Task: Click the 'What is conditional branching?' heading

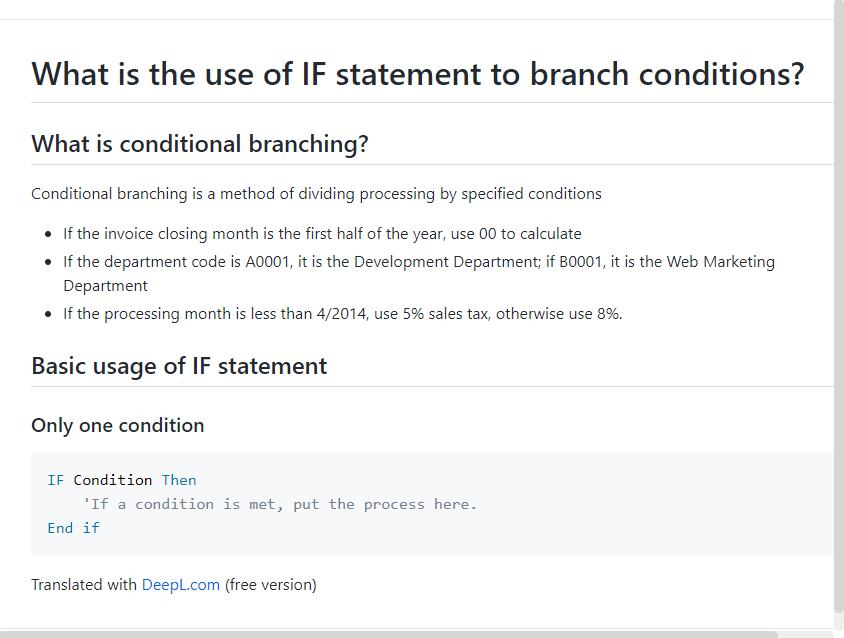Action: [x=200, y=144]
